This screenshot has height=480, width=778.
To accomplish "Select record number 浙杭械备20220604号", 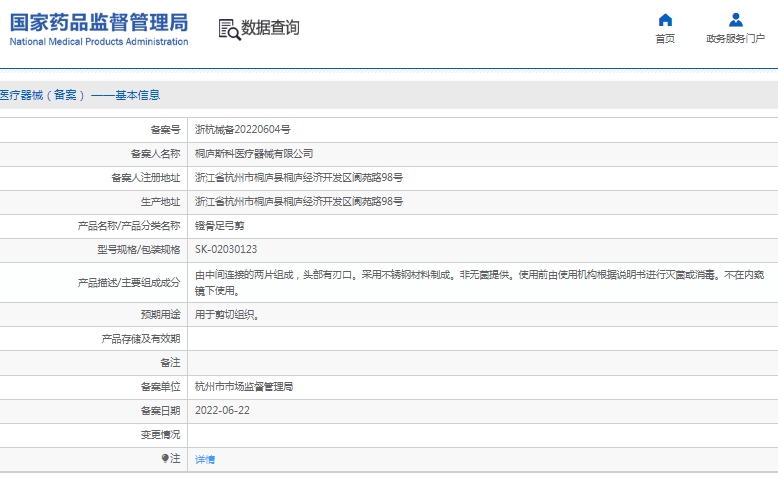I will tap(243, 130).
